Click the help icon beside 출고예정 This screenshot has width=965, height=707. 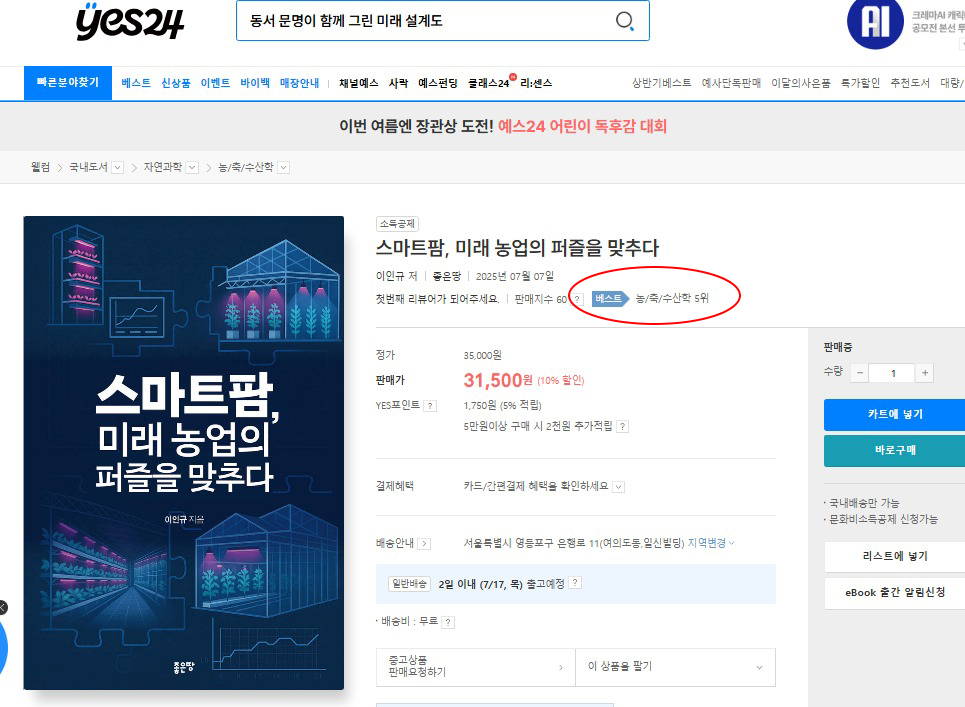click(x=575, y=583)
